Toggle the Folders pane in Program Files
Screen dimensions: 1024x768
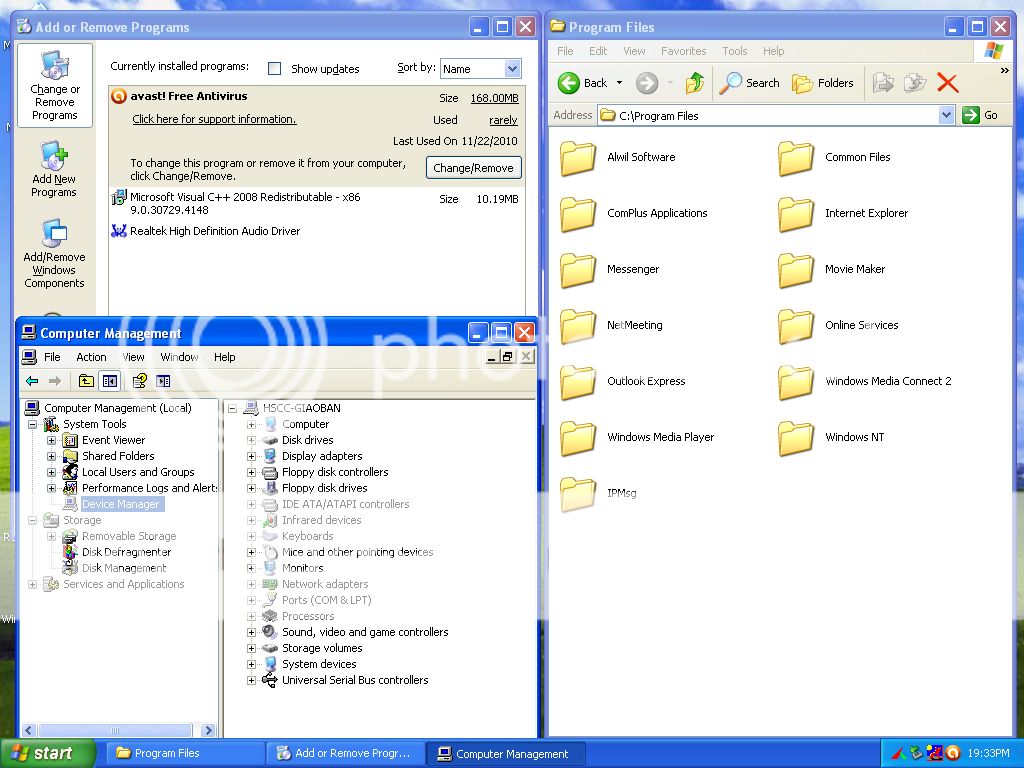coord(822,83)
